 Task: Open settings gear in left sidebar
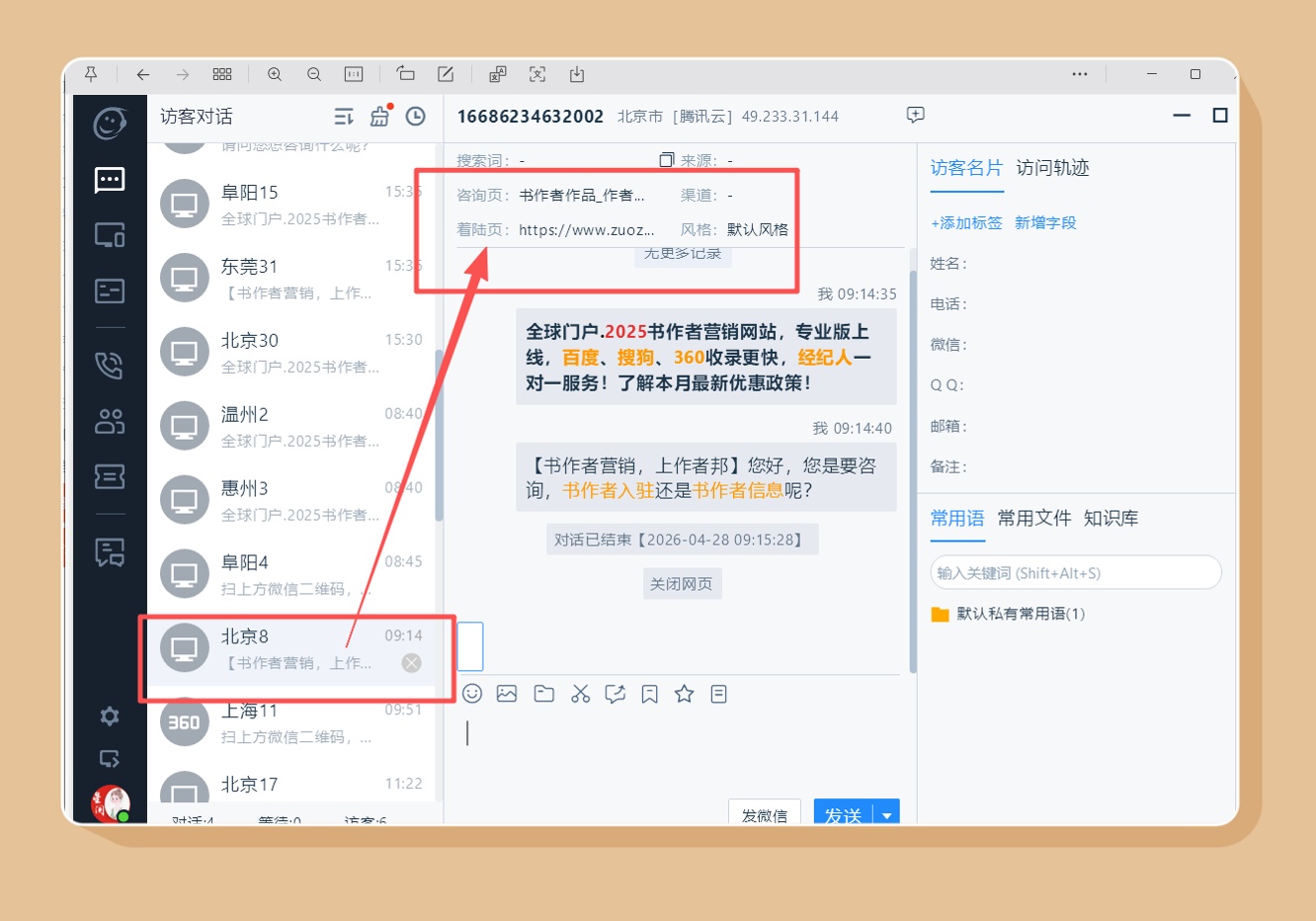[x=110, y=716]
